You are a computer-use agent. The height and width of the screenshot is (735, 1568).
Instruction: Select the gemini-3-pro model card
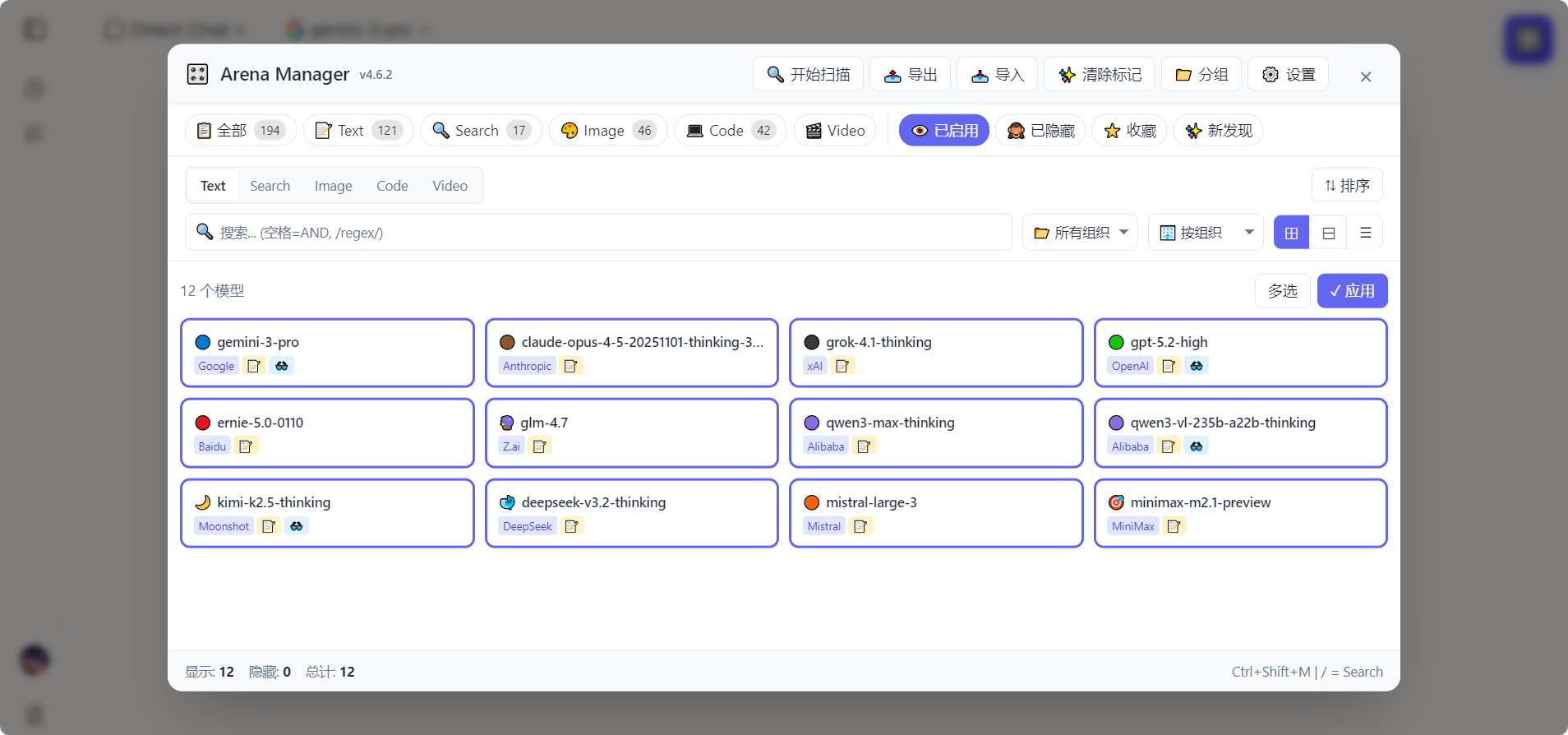pos(327,353)
